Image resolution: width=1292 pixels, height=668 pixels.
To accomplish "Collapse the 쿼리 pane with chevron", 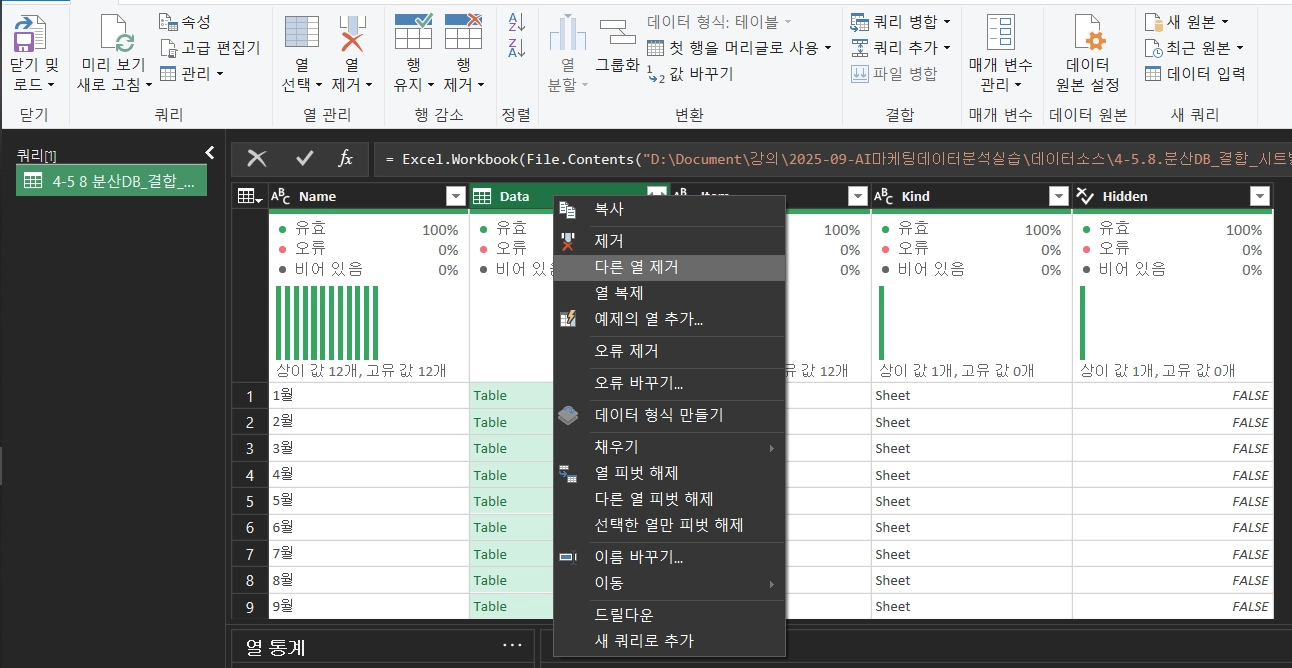I will point(210,152).
